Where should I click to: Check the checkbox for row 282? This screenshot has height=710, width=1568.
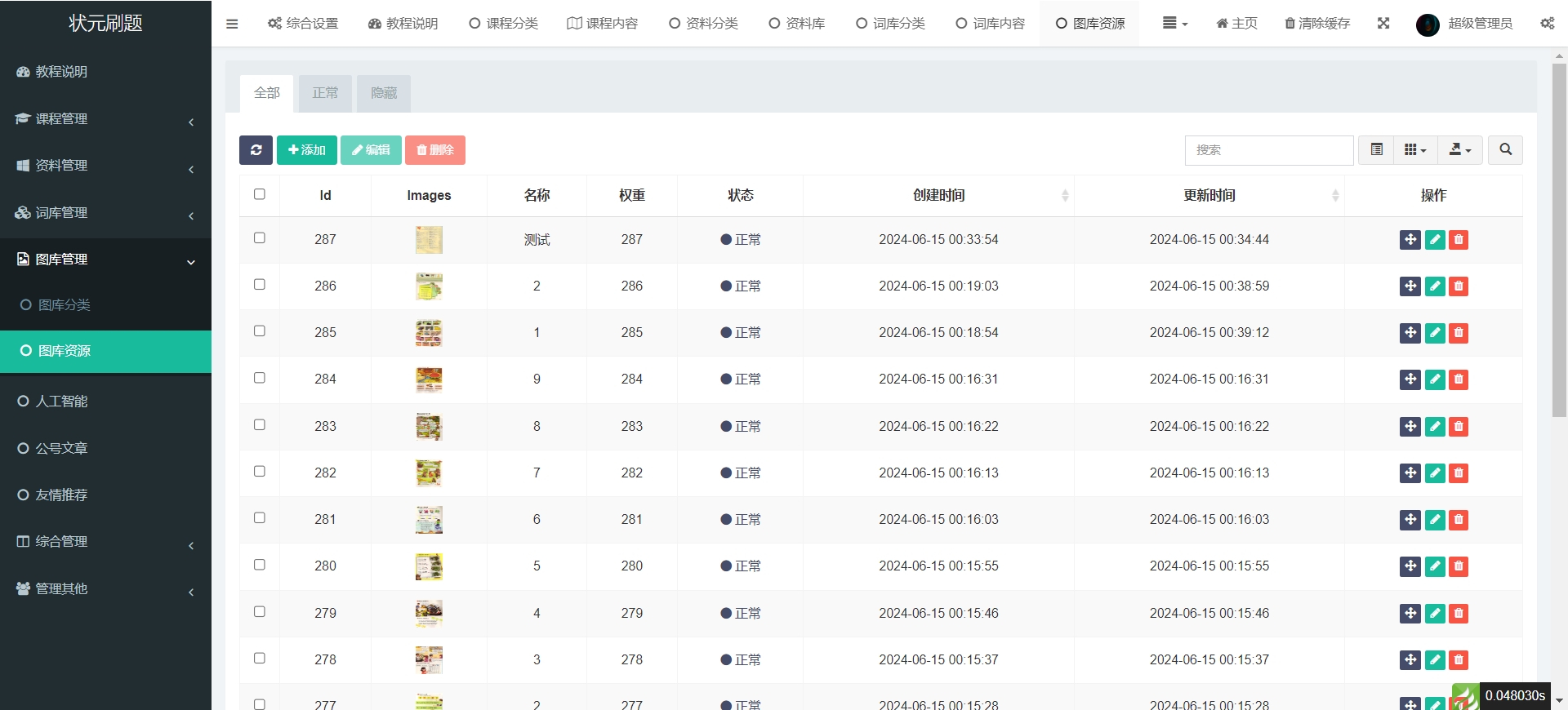click(x=260, y=472)
